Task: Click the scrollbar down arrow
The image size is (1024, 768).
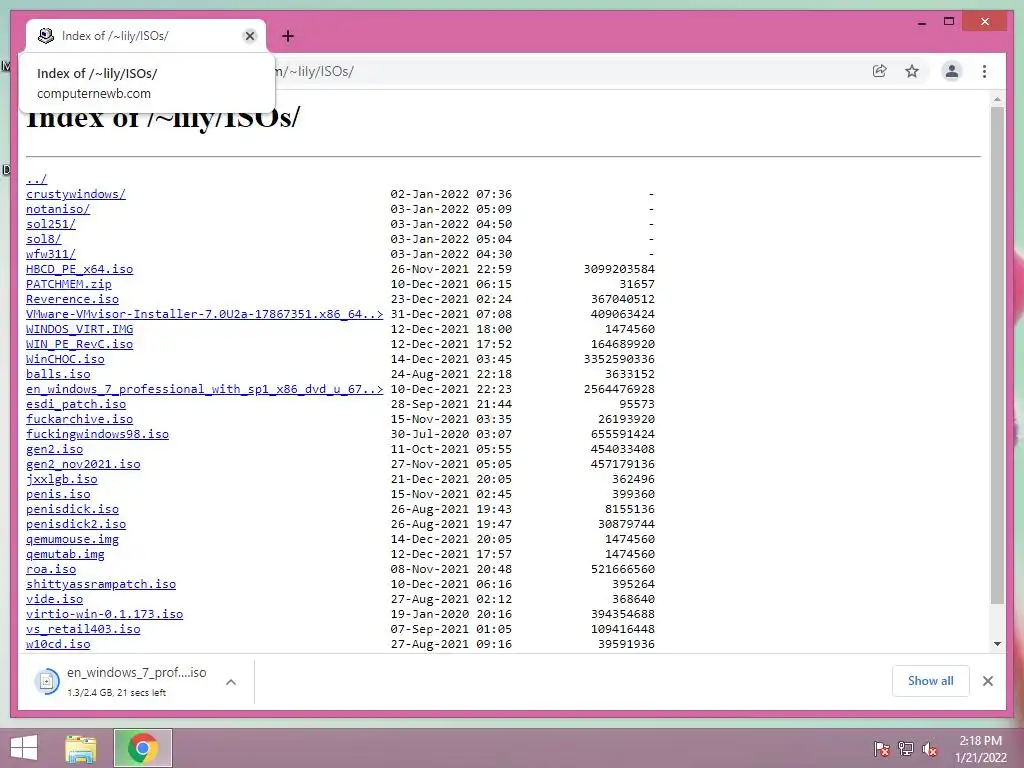Action: coord(997,644)
